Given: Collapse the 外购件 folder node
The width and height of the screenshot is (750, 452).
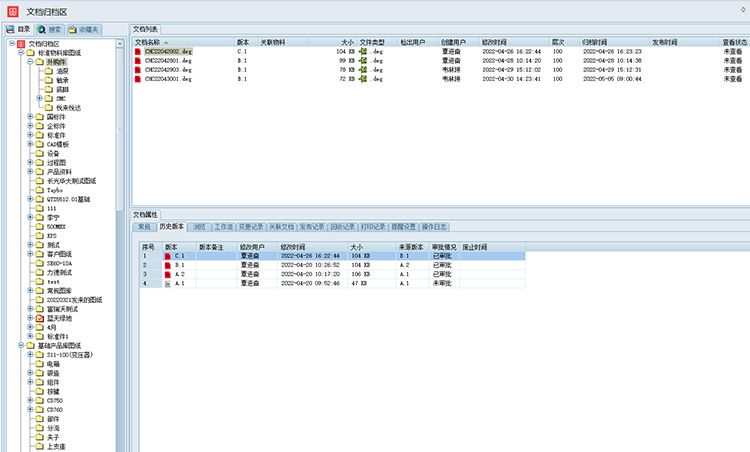Looking at the screenshot, I should [x=30, y=62].
